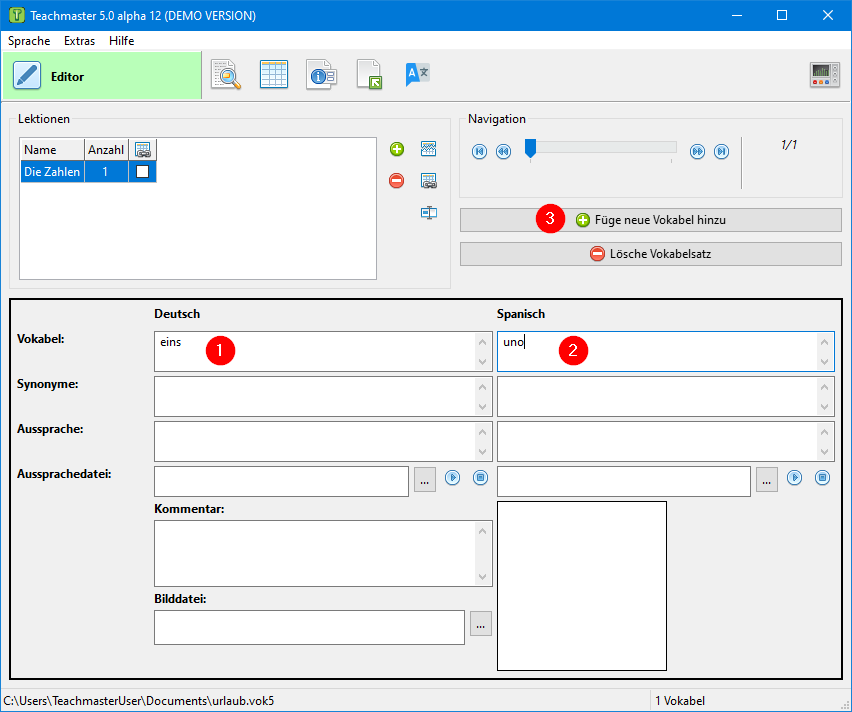Click the Editor pencil icon
852x712 pixels.
pyautogui.click(x=27, y=76)
